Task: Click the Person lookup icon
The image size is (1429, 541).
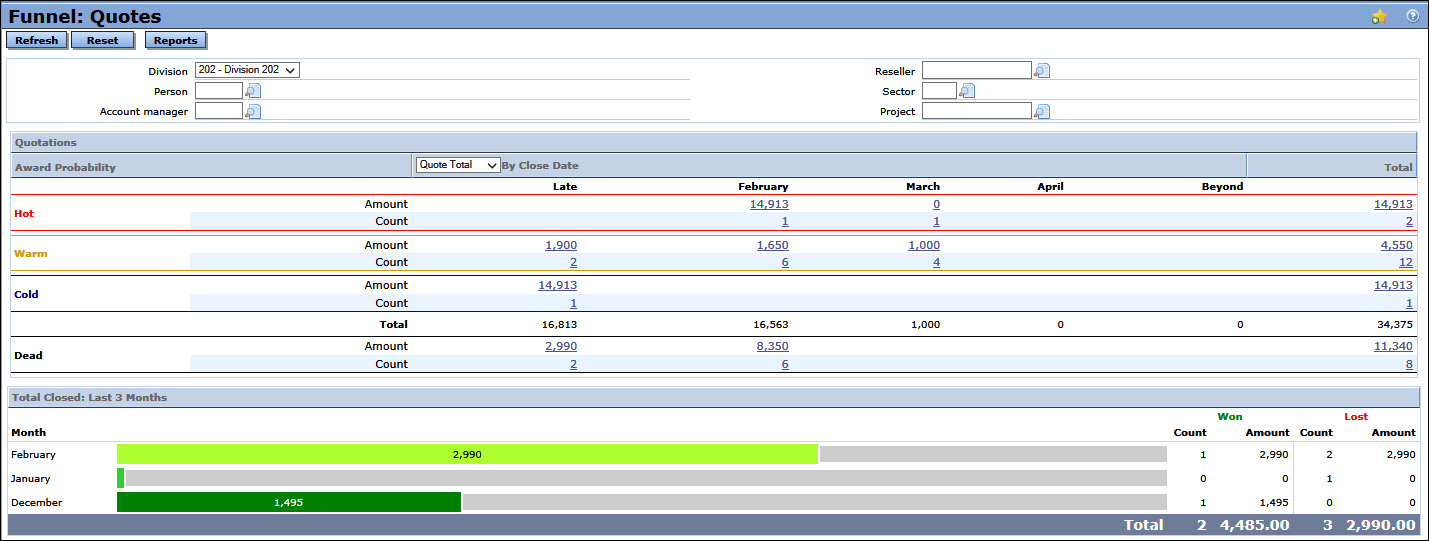Action: click(253, 91)
